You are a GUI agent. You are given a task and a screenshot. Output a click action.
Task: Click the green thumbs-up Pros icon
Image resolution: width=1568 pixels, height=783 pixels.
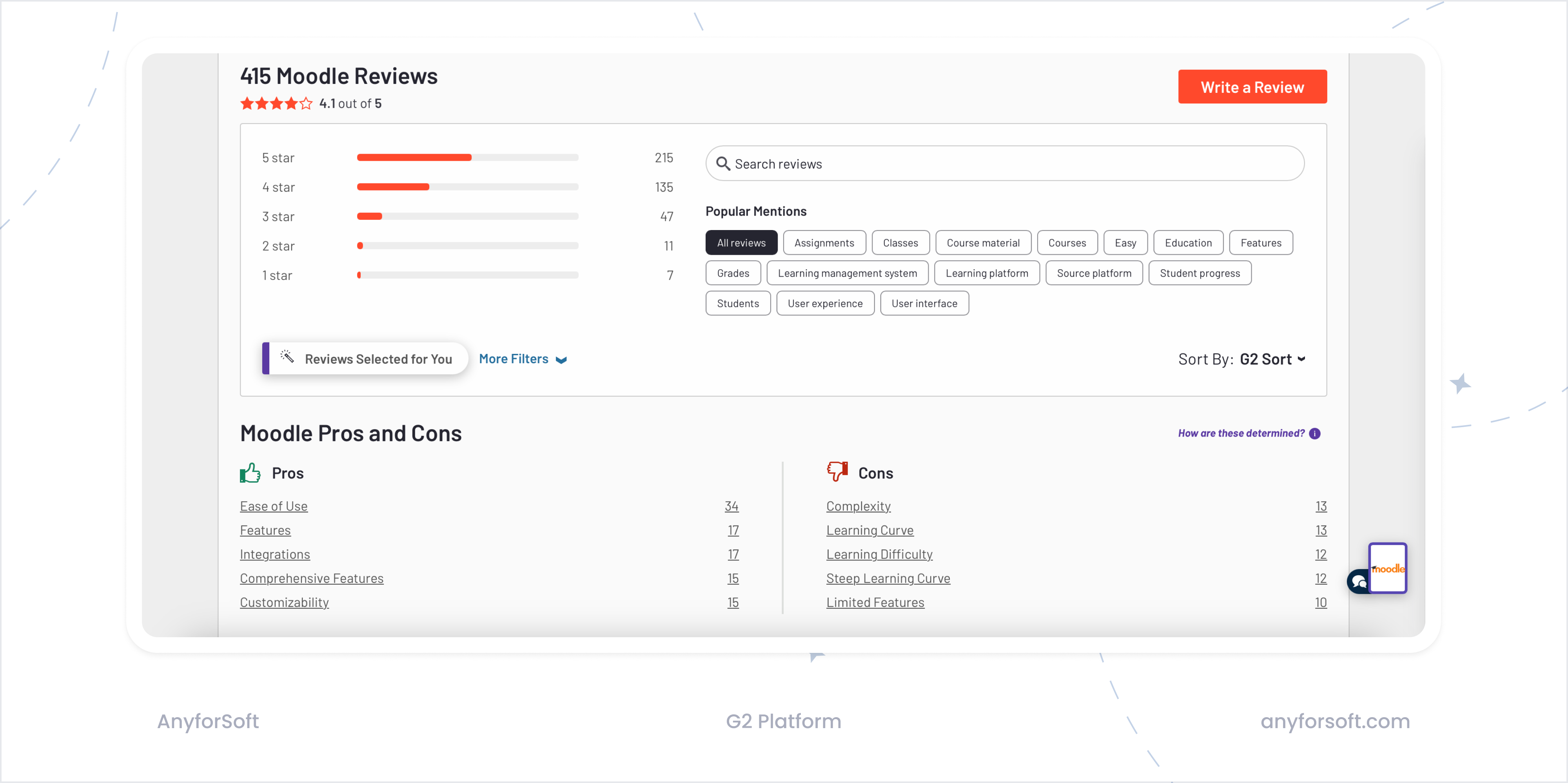tap(250, 472)
